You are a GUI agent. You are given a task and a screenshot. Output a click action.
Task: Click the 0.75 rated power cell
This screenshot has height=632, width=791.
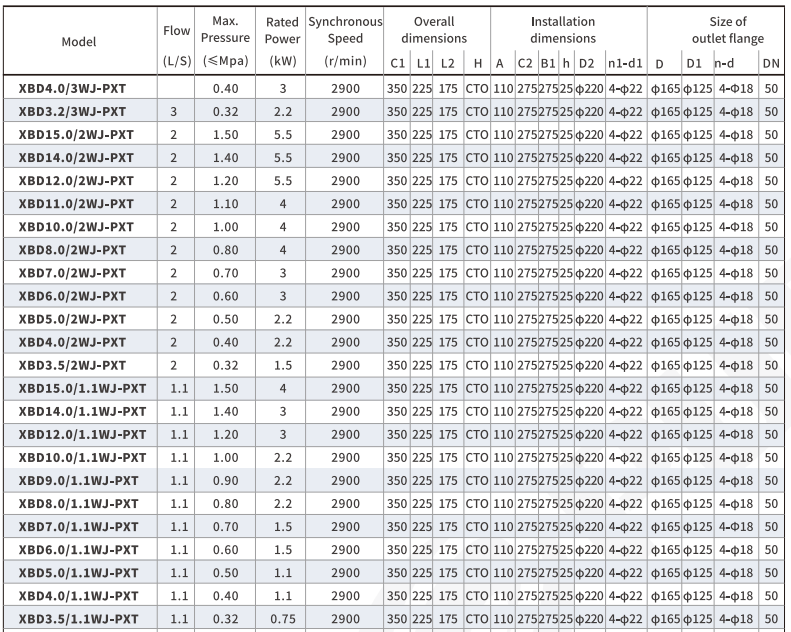click(x=283, y=617)
